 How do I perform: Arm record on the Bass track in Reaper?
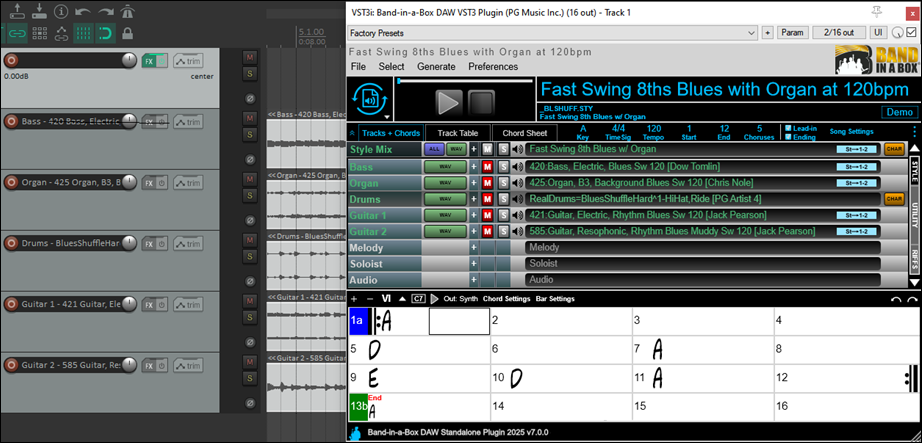pyautogui.click(x=10, y=122)
